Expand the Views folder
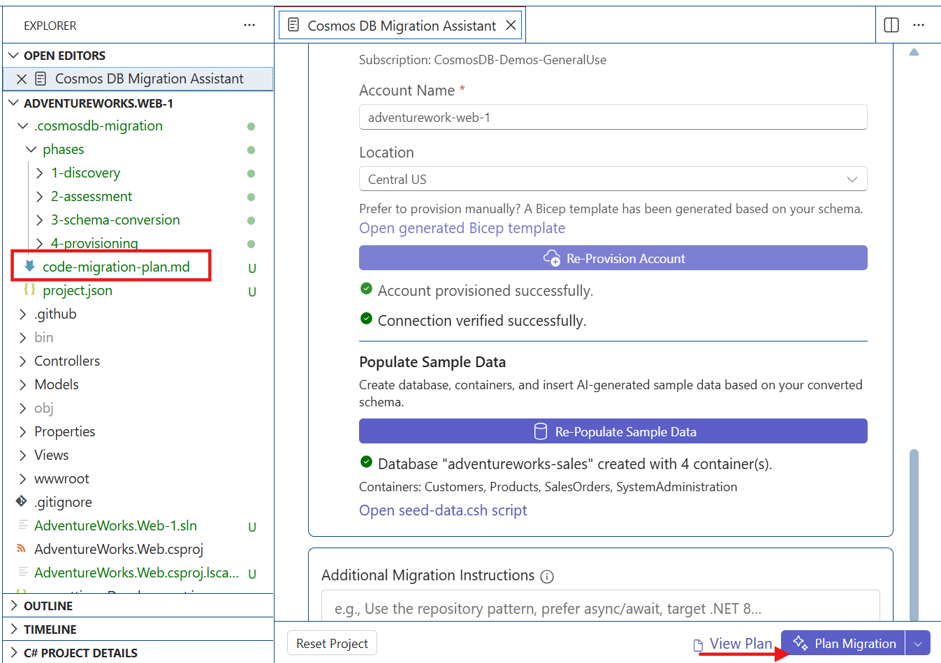 (x=23, y=455)
